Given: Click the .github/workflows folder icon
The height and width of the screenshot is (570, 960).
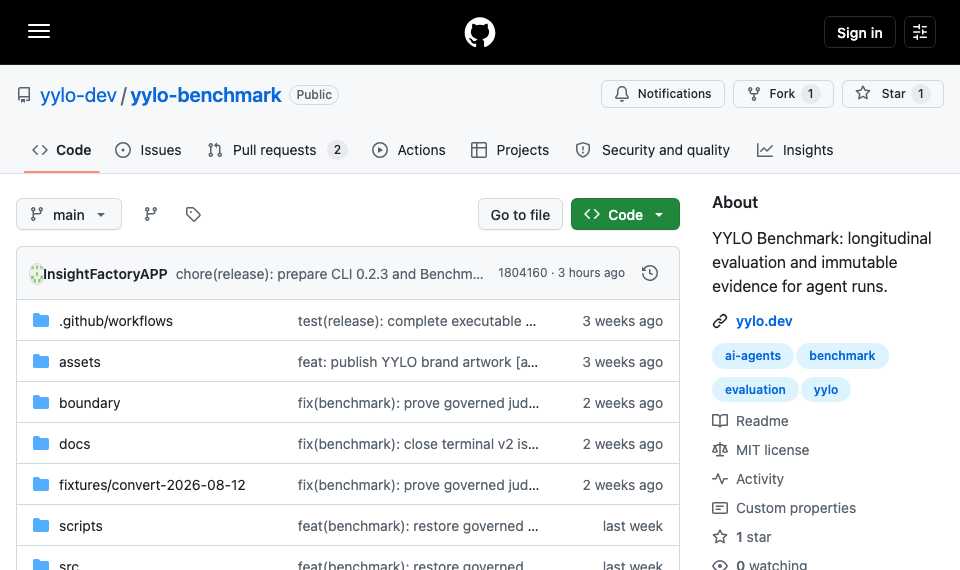Looking at the screenshot, I should (x=41, y=320).
